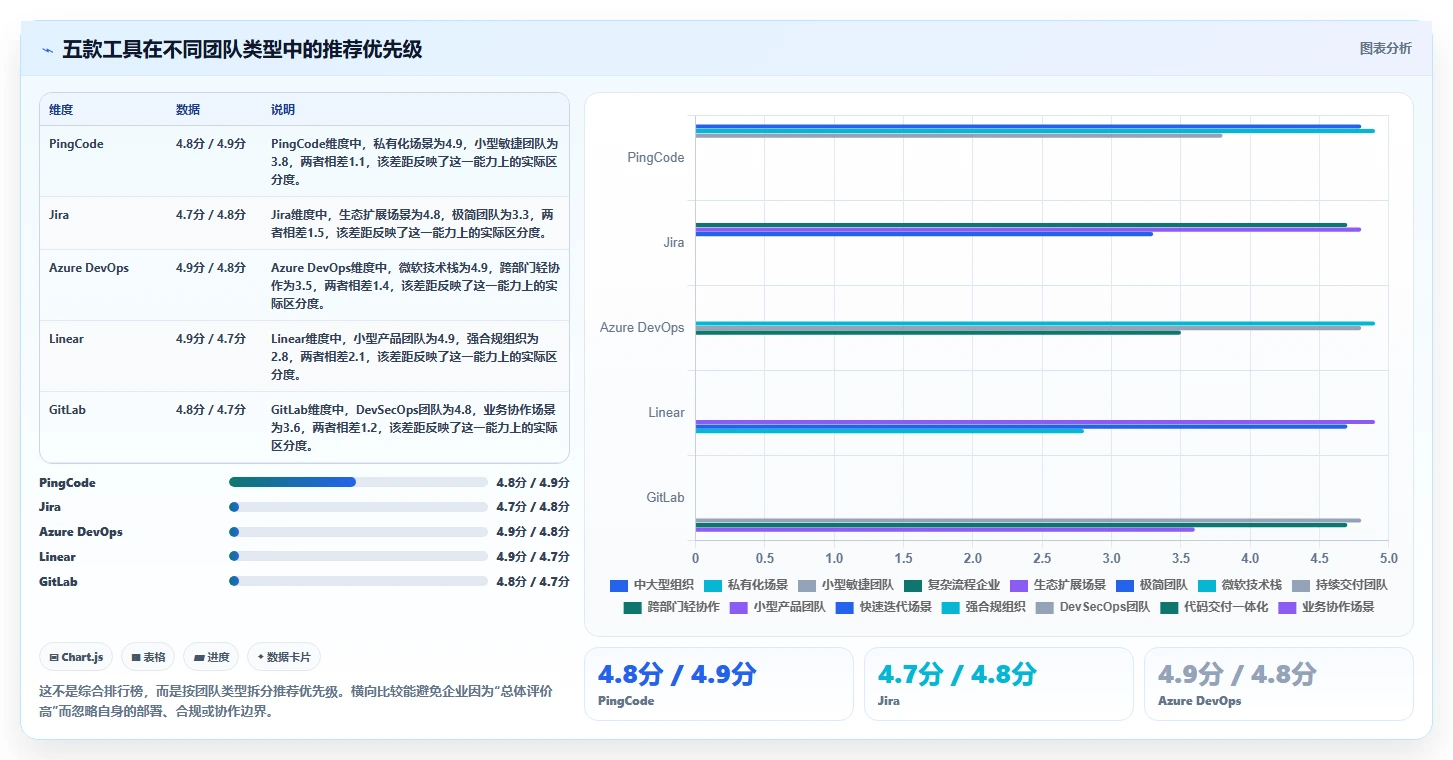Click 快速迭代场景 legend color box
Image resolution: width=1453 pixels, height=760 pixels.
coord(844,607)
